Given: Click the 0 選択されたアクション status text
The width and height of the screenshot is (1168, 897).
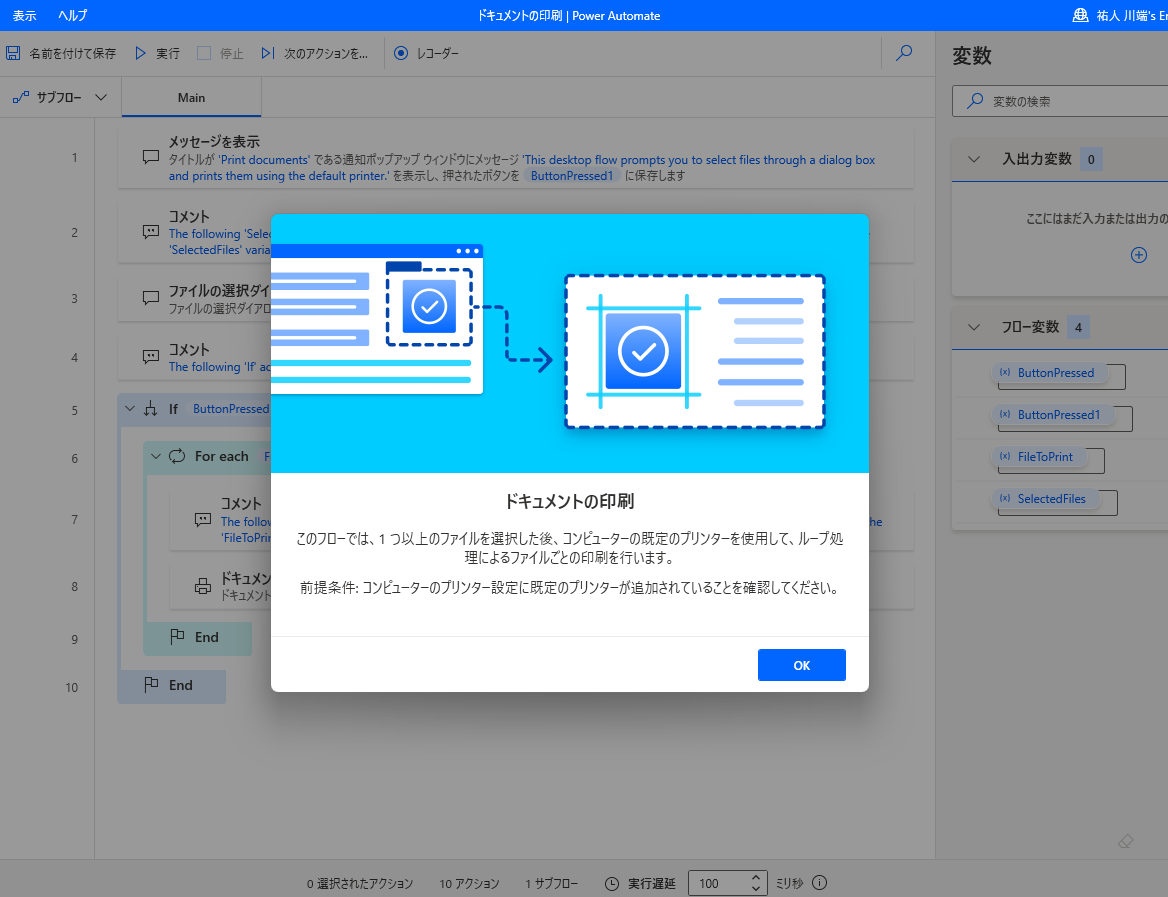Looking at the screenshot, I should point(360,884).
